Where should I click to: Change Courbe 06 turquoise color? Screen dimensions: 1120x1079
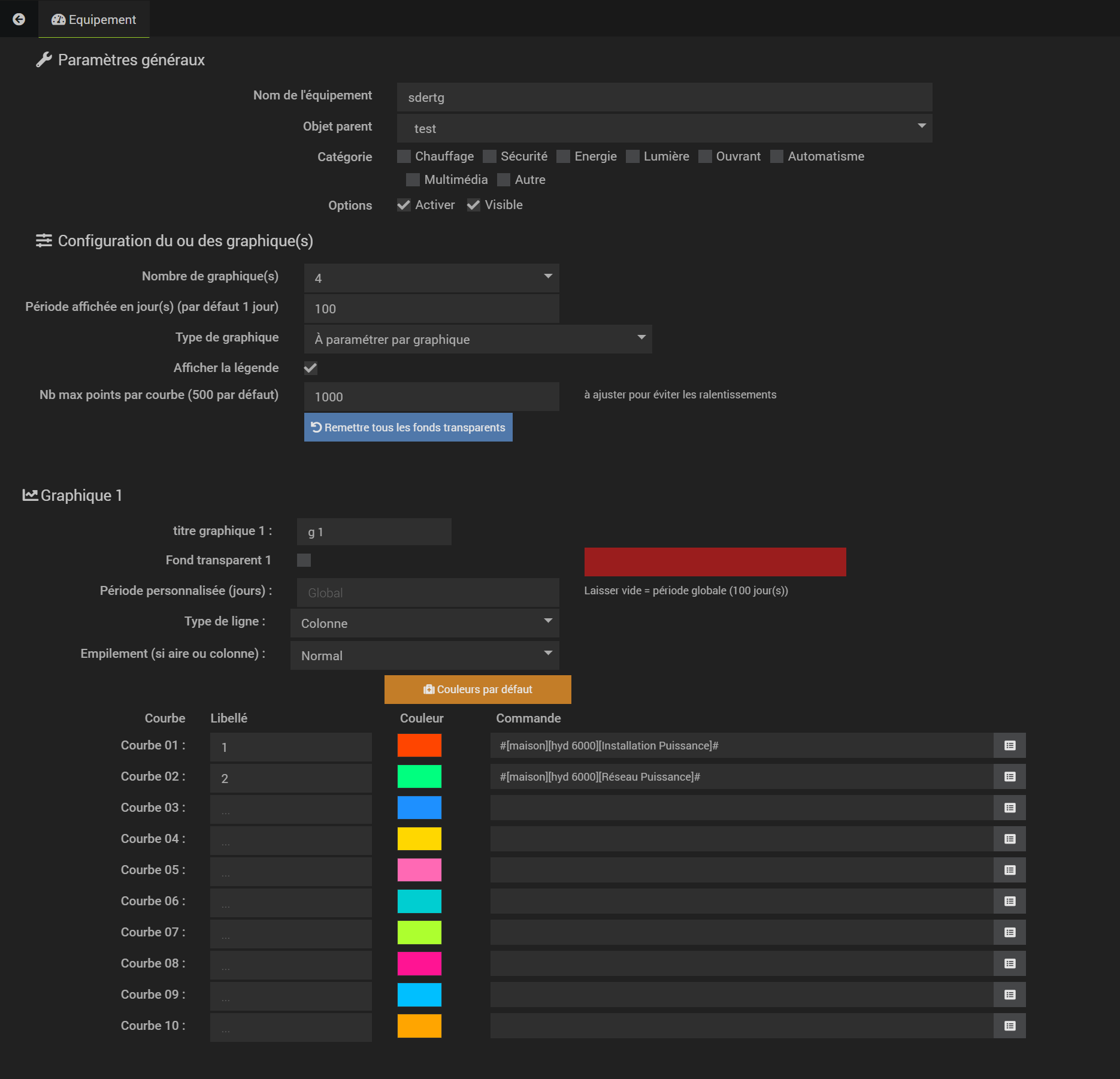click(x=419, y=901)
